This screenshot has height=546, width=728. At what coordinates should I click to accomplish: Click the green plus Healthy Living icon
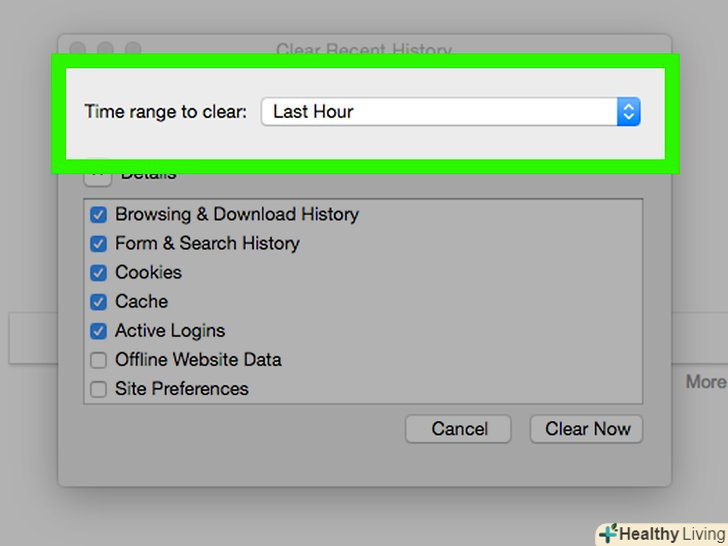tap(607, 533)
